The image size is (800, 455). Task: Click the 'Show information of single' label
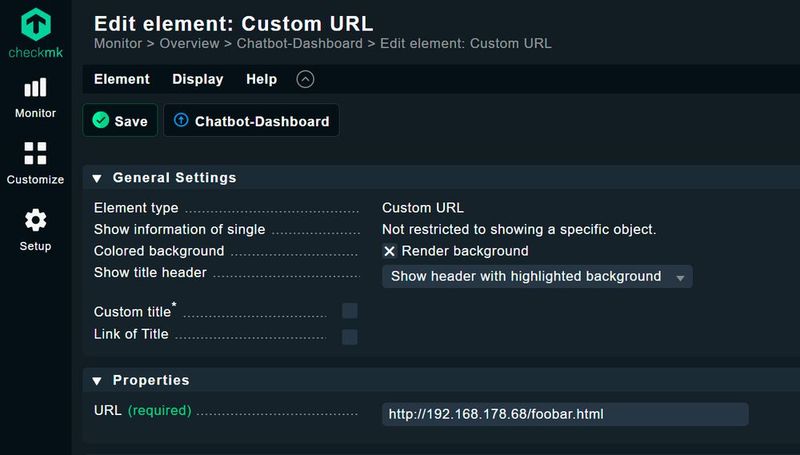coord(180,230)
